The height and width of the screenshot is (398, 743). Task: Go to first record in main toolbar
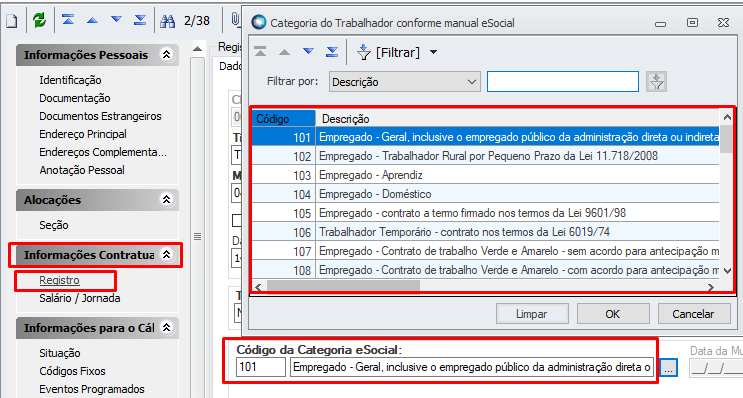tap(68, 20)
